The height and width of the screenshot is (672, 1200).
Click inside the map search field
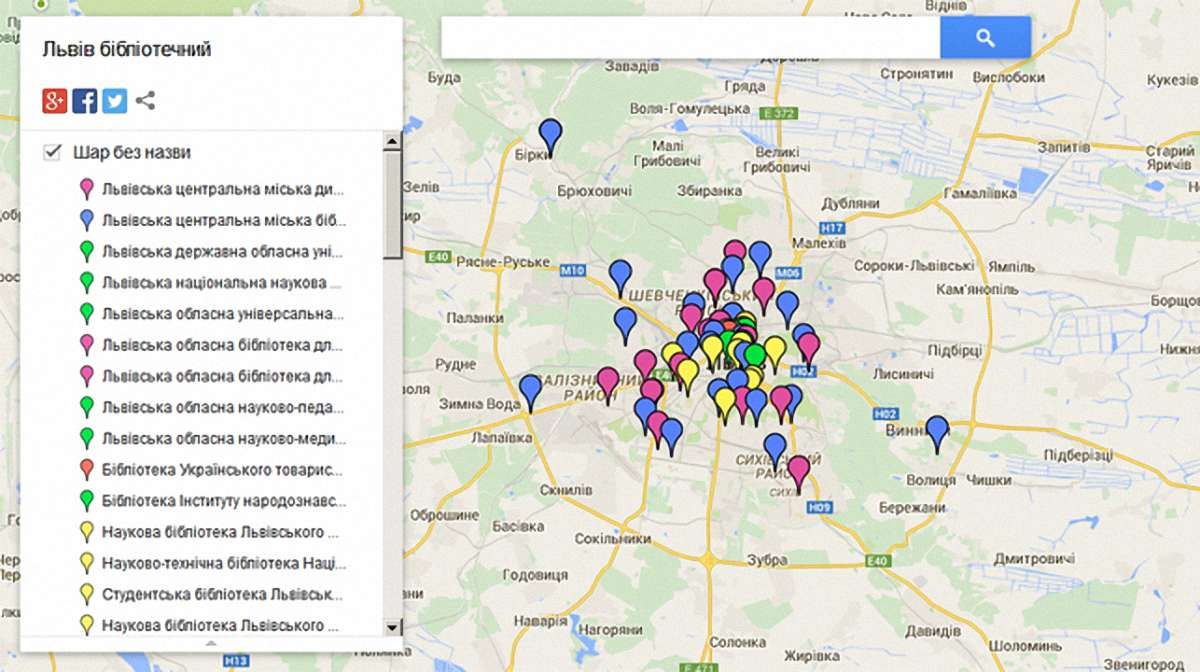click(x=690, y=38)
